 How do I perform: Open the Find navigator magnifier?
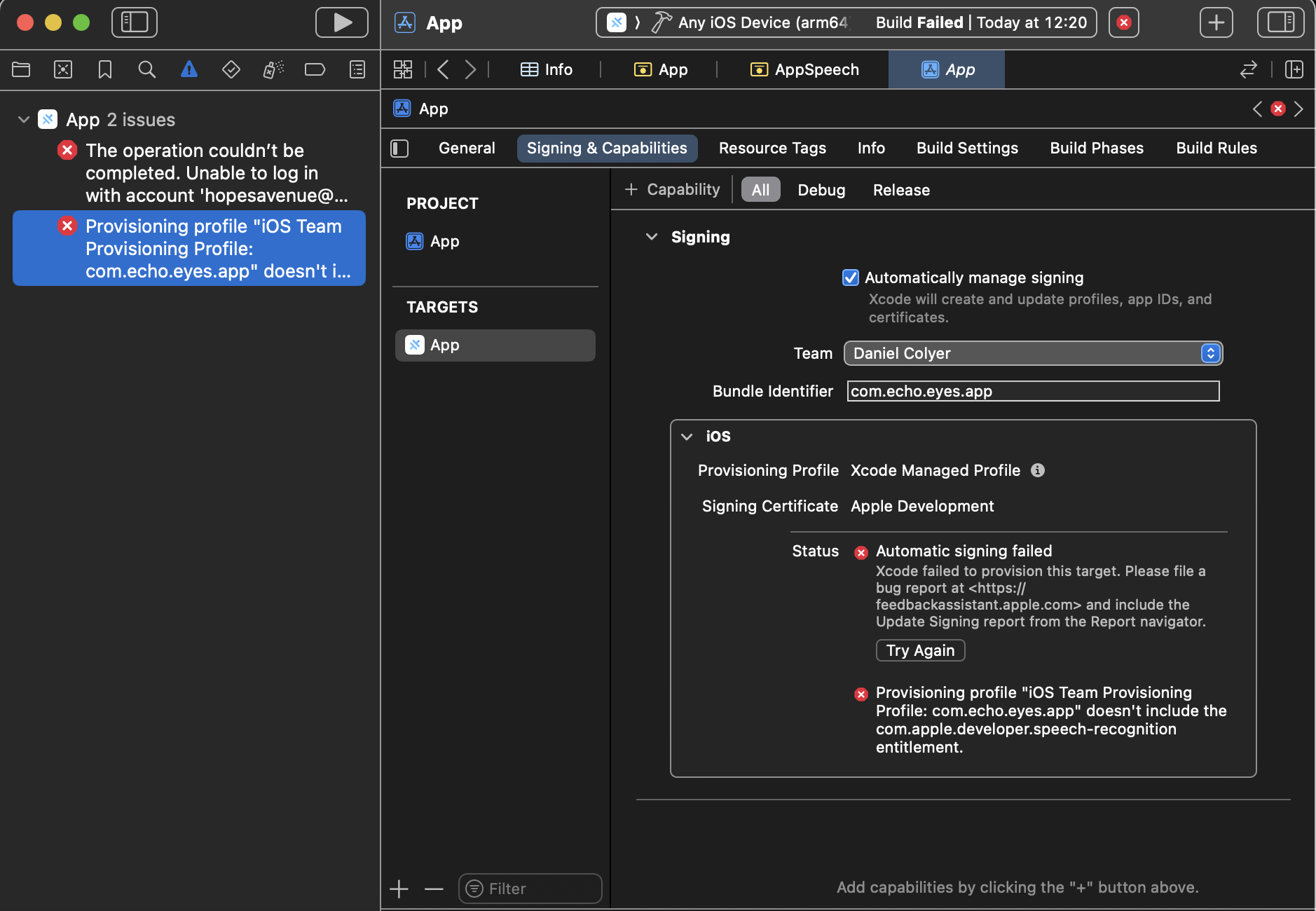tap(147, 69)
